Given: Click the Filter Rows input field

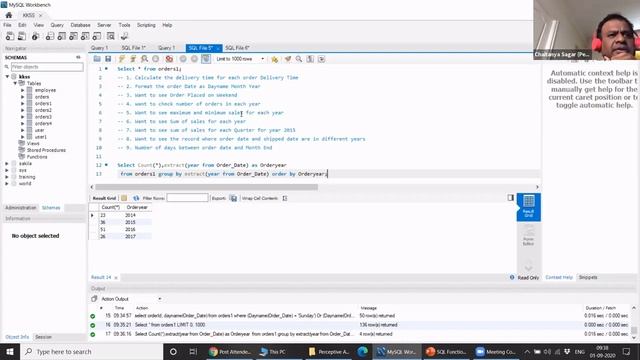Looking at the screenshot, I should 187,198.
